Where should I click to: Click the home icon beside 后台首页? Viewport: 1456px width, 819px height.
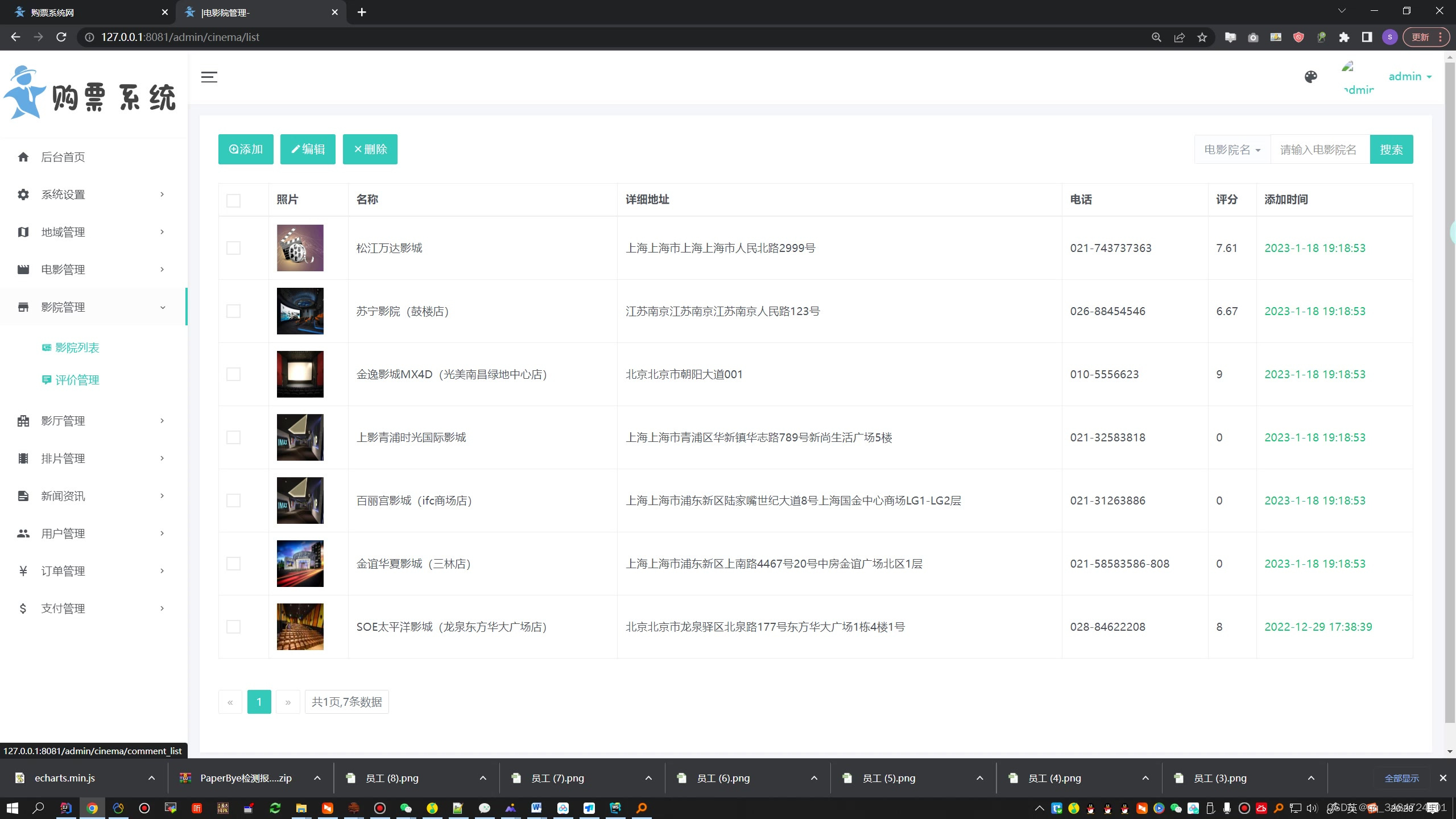23,157
